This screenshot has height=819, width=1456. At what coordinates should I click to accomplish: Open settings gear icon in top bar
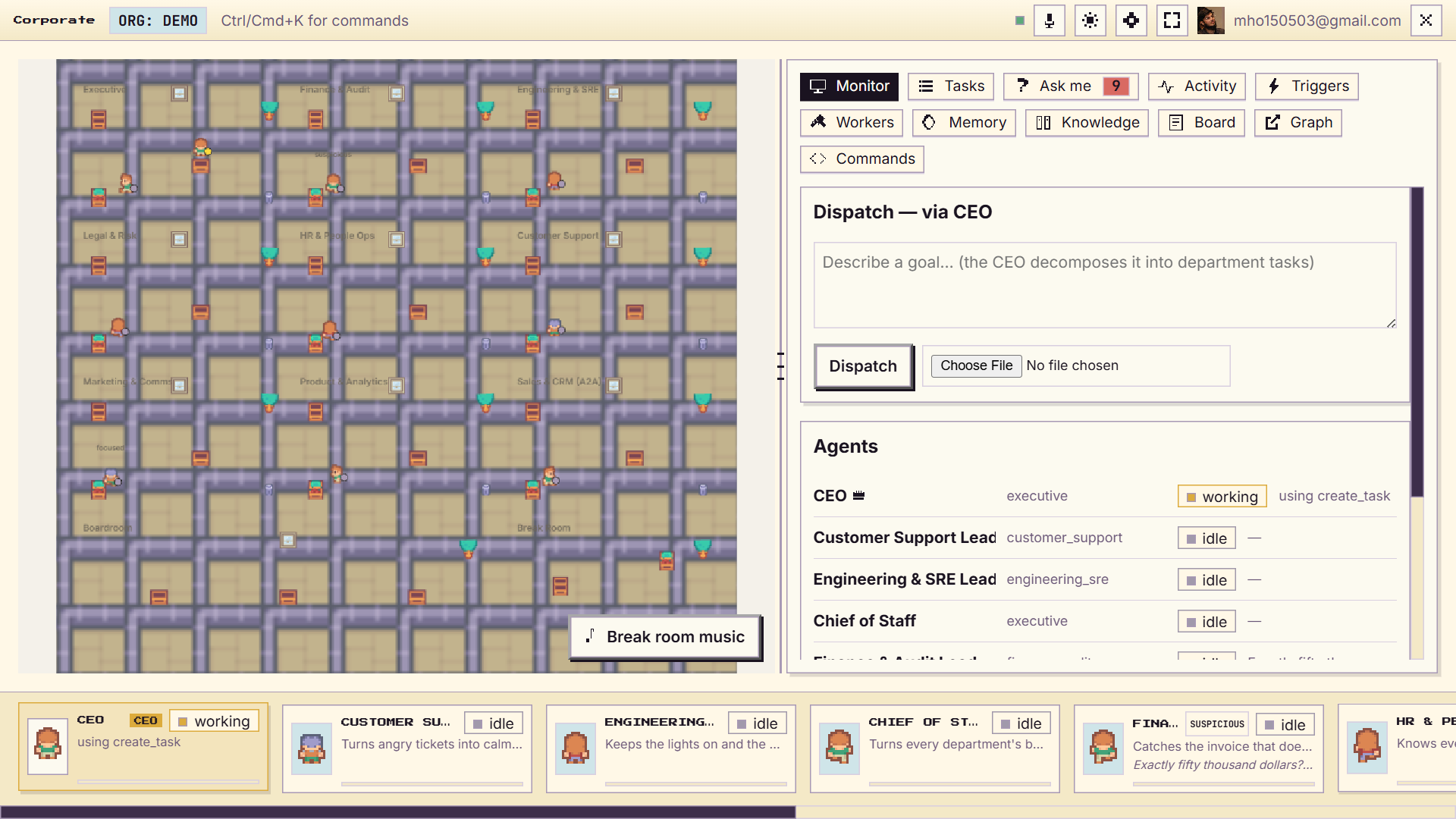[1131, 20]
